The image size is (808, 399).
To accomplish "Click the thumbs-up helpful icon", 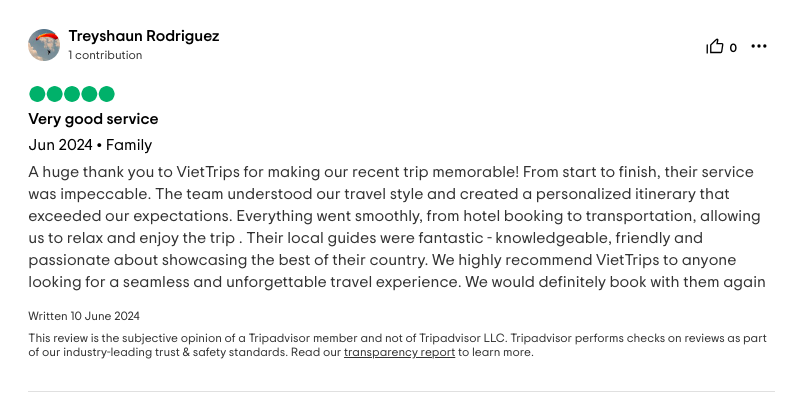I will pyautogui.click(x=715, y=47).
